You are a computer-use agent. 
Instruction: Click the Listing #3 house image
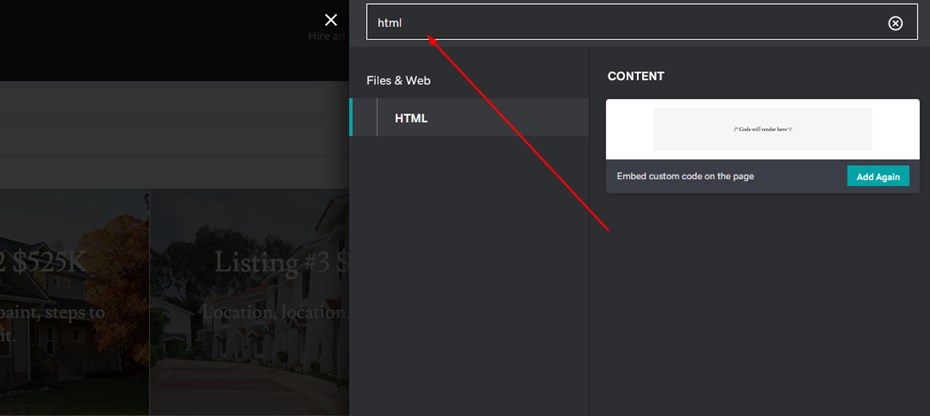249,302
